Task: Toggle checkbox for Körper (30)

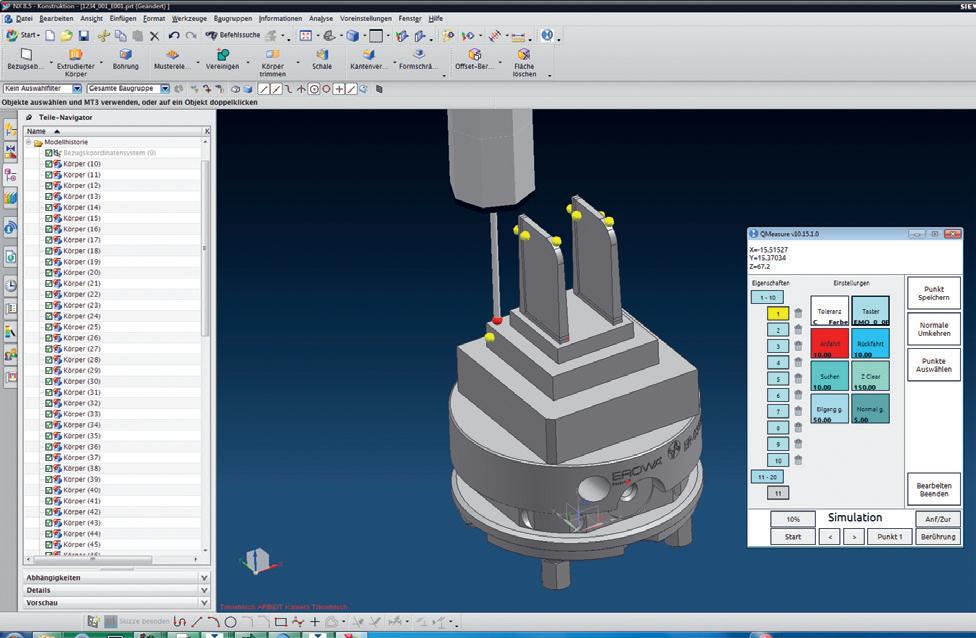Action: 49,381
